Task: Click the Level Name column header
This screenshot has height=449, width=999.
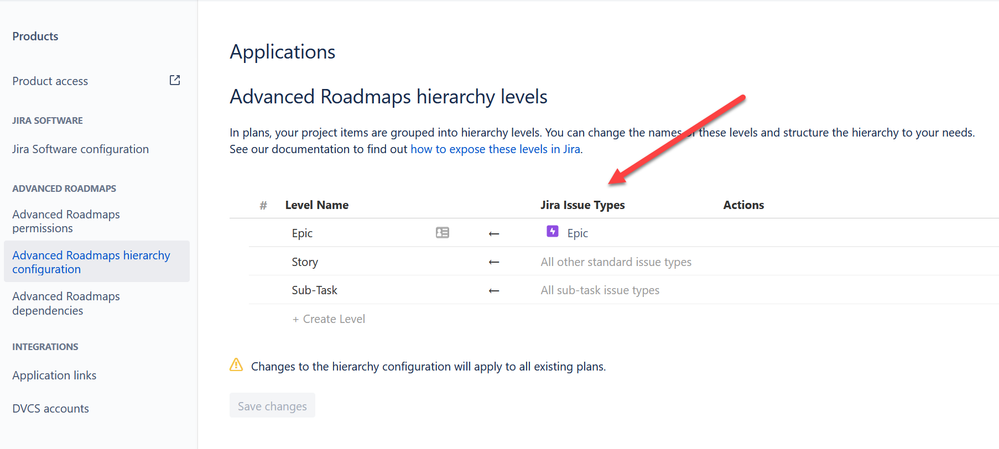Action: pyautogui.click(x=317, y=205)
